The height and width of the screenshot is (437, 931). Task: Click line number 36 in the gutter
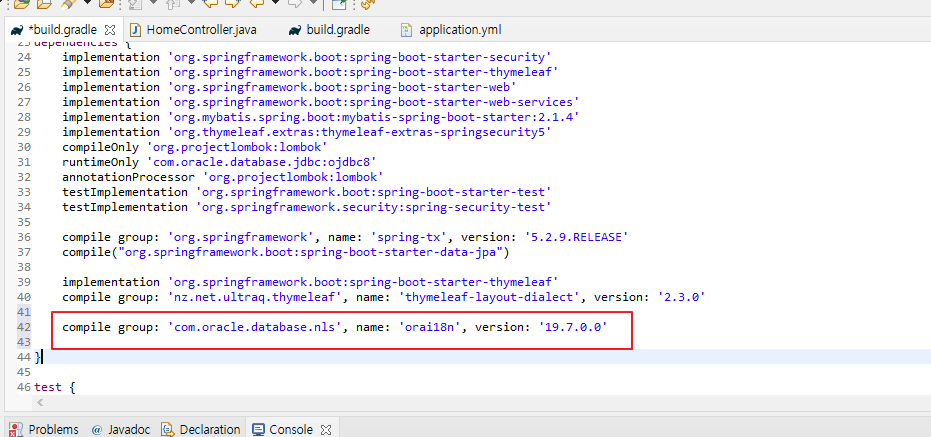[x=24, y=237]
